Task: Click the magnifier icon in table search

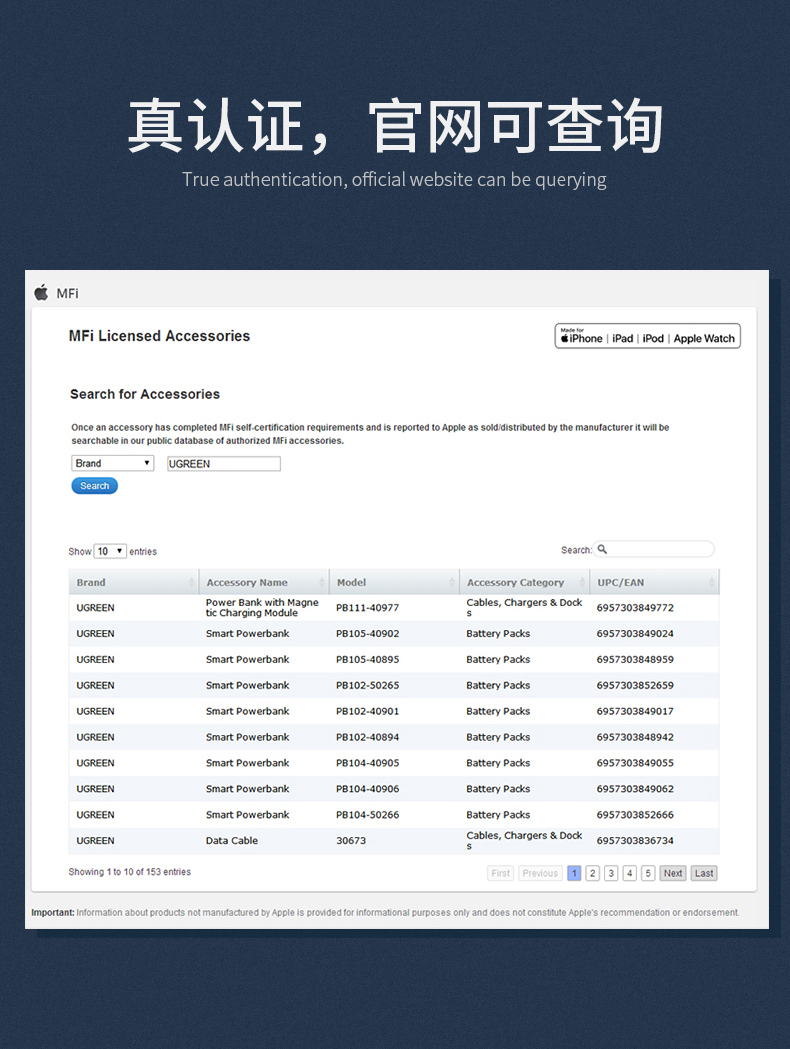Action: click(602, 549)
